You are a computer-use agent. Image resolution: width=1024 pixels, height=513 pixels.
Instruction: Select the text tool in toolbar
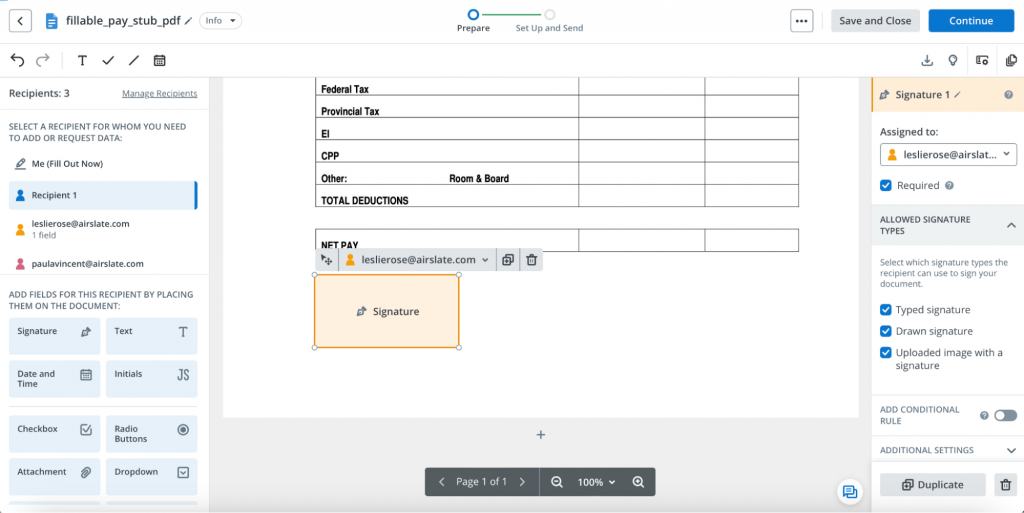(x=82, y=60)
